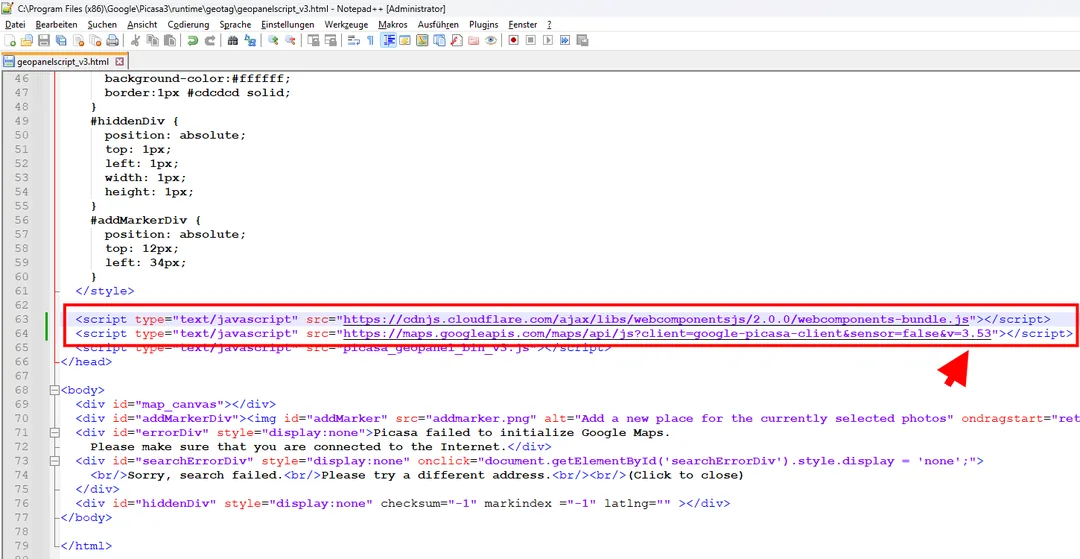Click the Zoom Out magnifier icon

pos(290,41)
